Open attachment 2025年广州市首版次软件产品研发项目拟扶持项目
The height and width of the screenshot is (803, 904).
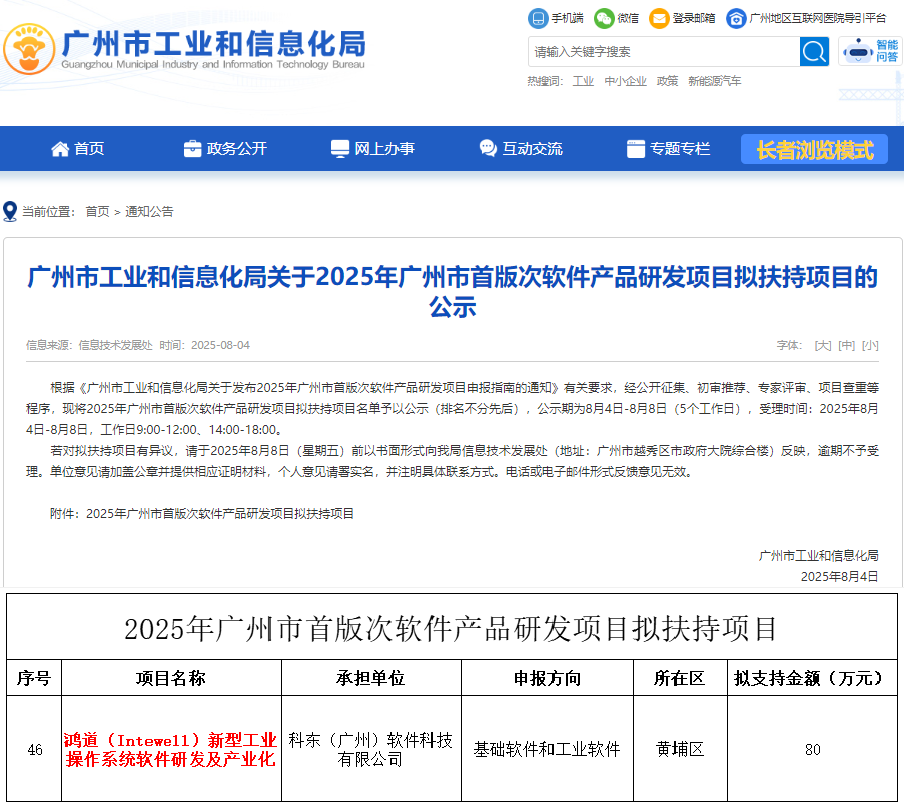pyautogui.click(x=220, y=514)
